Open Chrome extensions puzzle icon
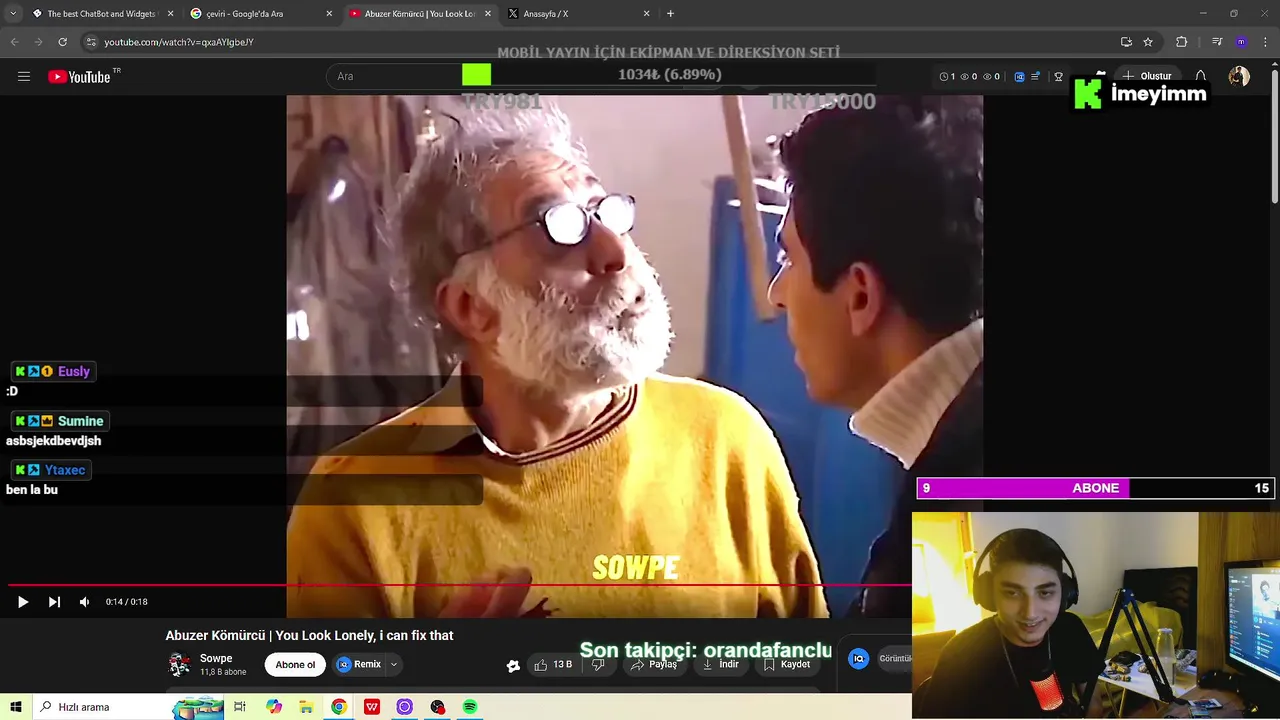The image size is (1280, 720). (1181, 42)
